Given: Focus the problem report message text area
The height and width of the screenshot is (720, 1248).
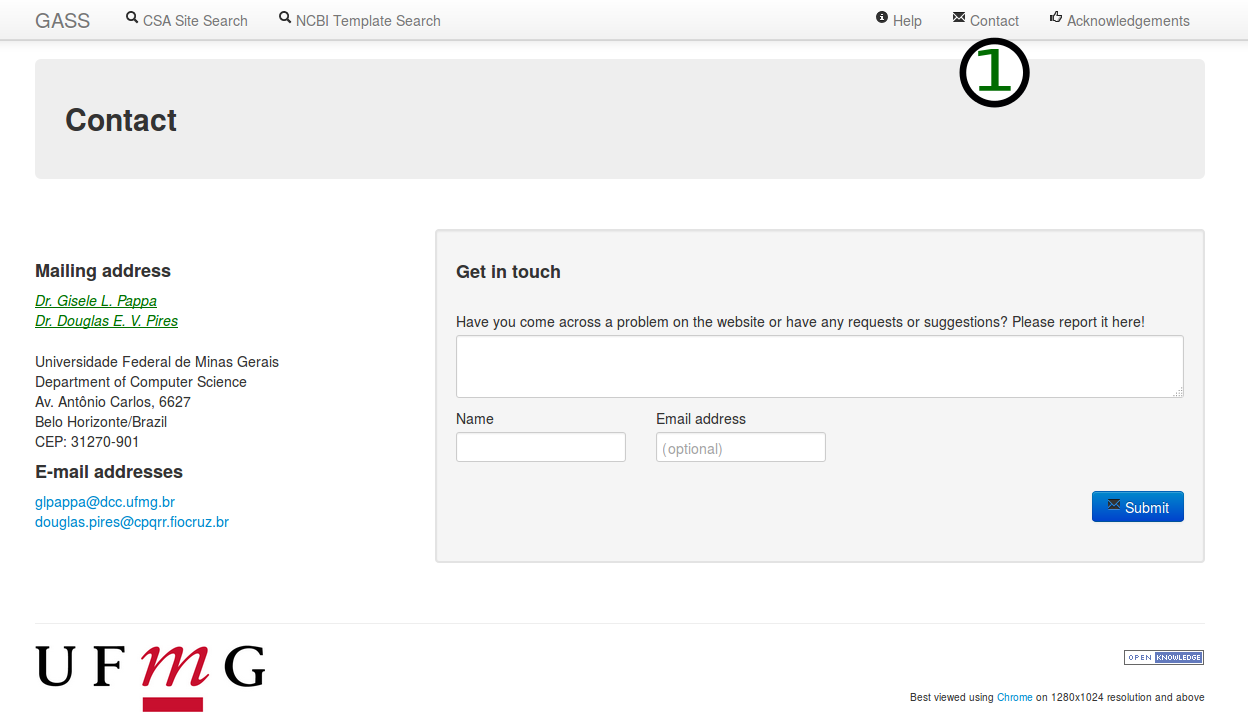Looking at the screenshot, I should pyautogui.click(x=819, y=366).
